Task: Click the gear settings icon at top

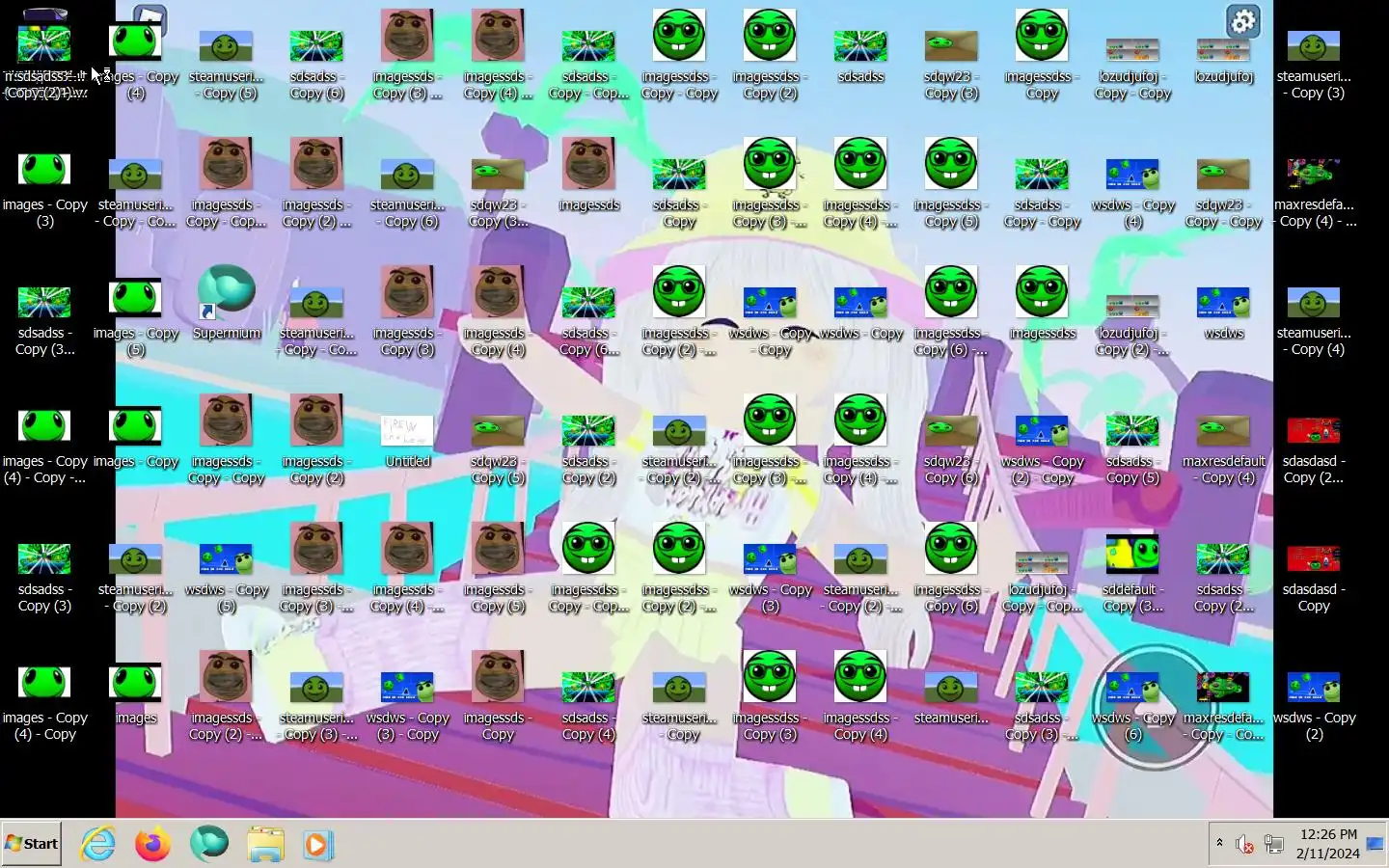Action: [x=1243, y=21]
